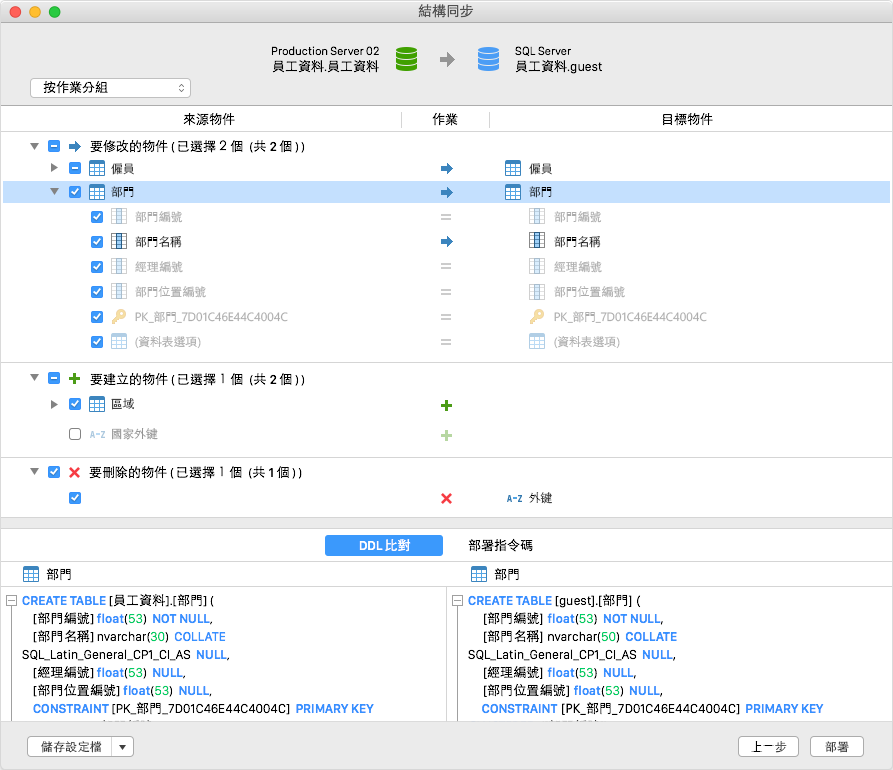Collapse the 要建立的物件 group
This screenshot has height=770, width=893.
click(x=34, y=378)
